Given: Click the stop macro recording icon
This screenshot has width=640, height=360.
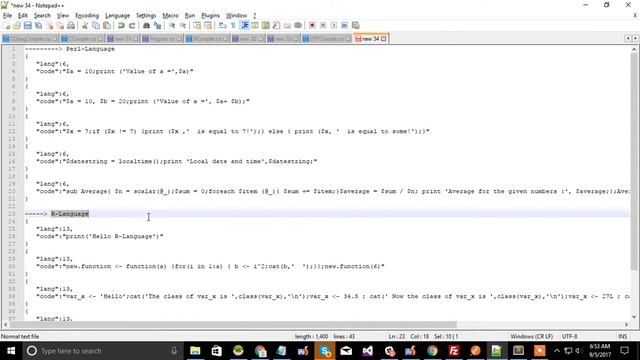Looking at the screenshot, I should [323, 26].
